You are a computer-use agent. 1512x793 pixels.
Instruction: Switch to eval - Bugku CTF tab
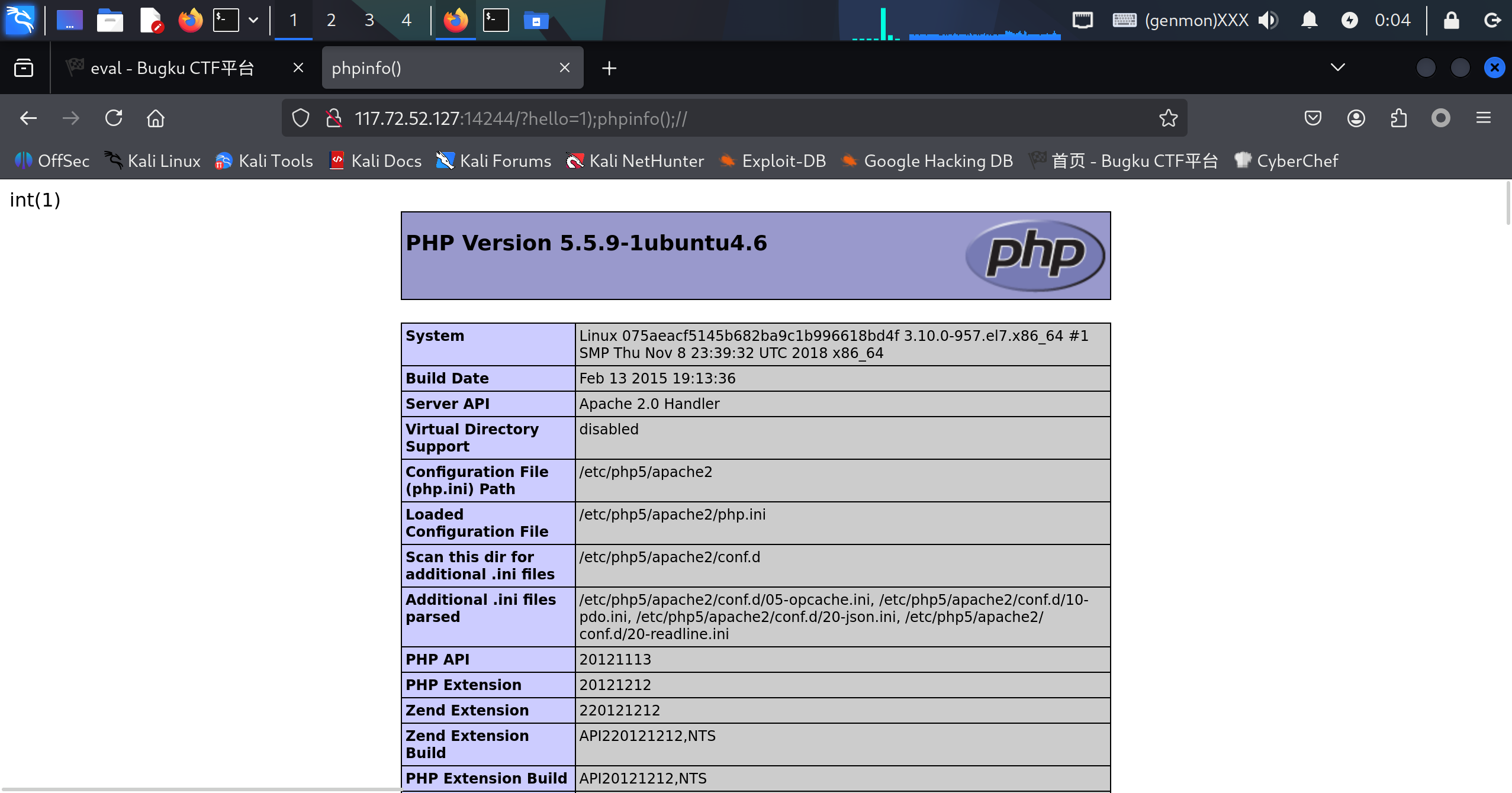(x=172, y=68)
